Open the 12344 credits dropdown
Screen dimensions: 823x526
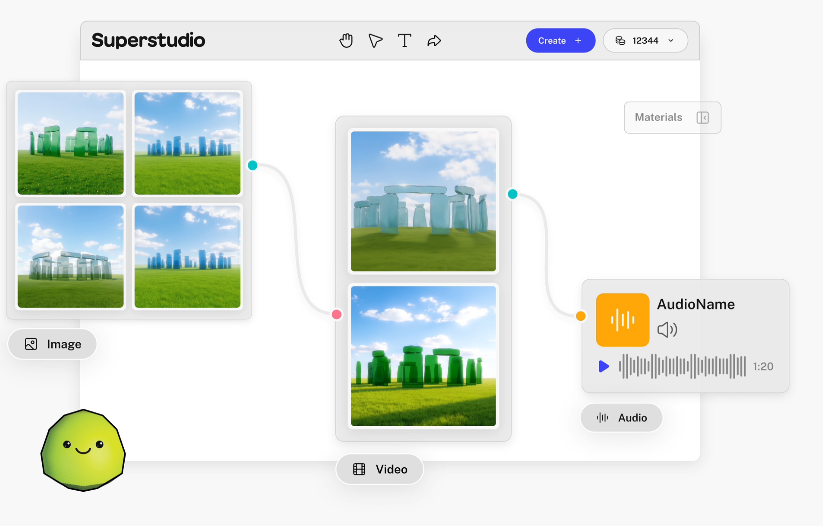(645, 40)
